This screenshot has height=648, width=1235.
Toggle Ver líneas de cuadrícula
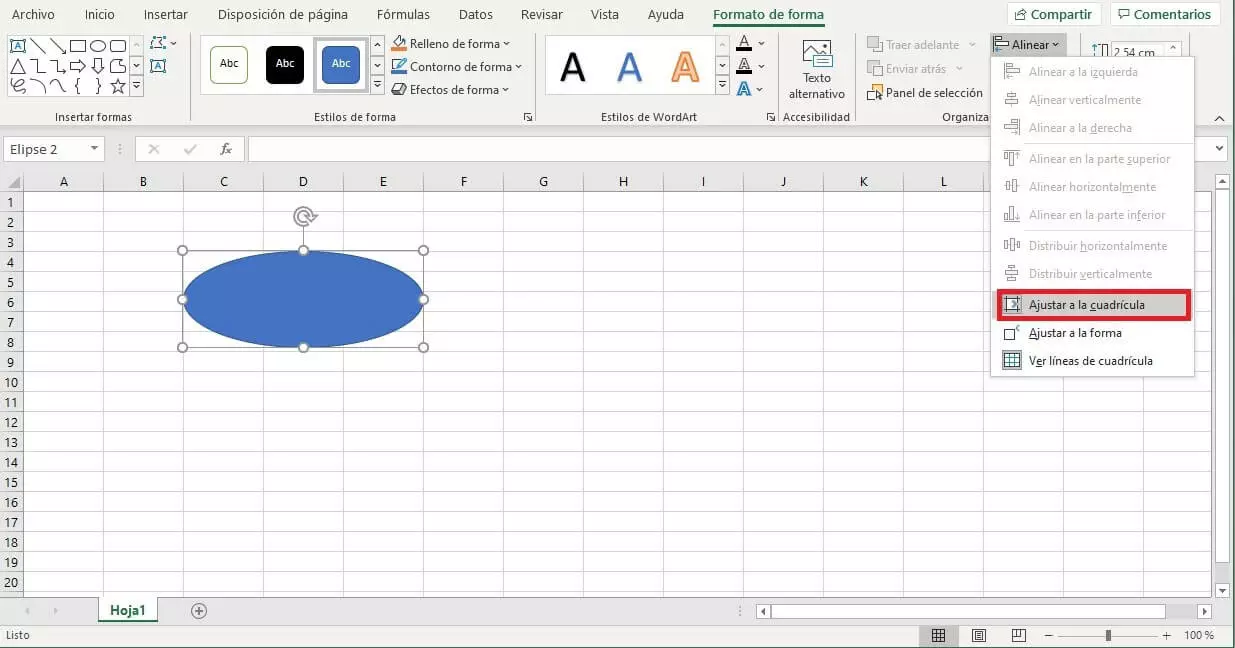click(1092, 361)
